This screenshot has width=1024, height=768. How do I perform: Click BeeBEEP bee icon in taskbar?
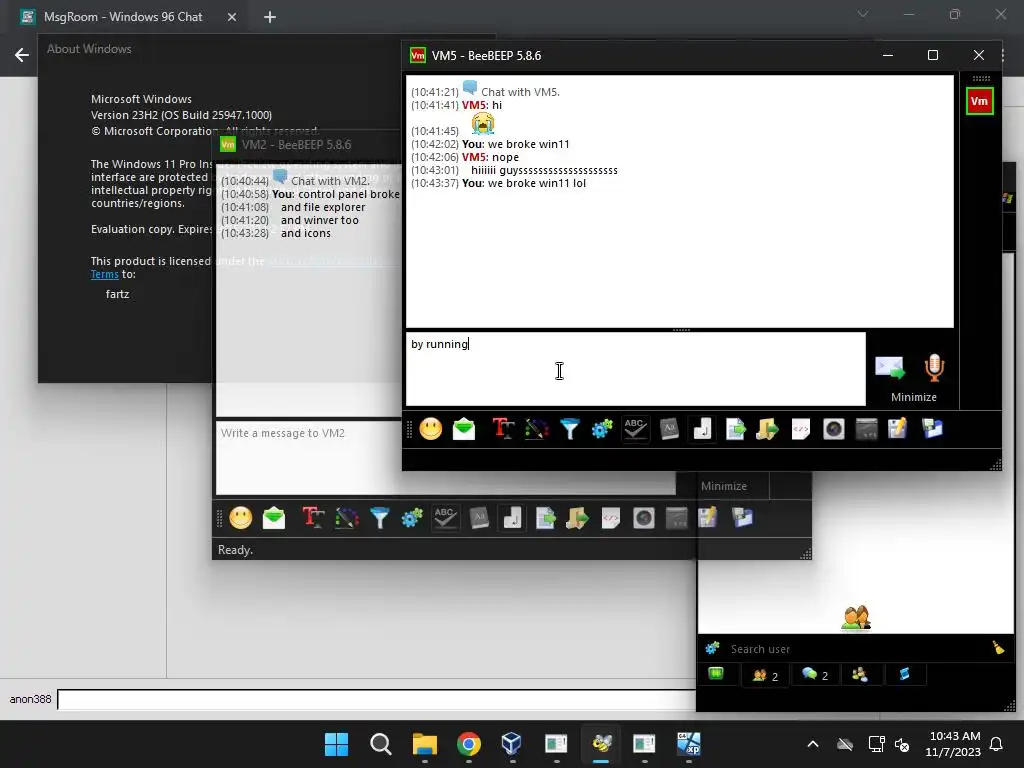(x=601, y=744)
